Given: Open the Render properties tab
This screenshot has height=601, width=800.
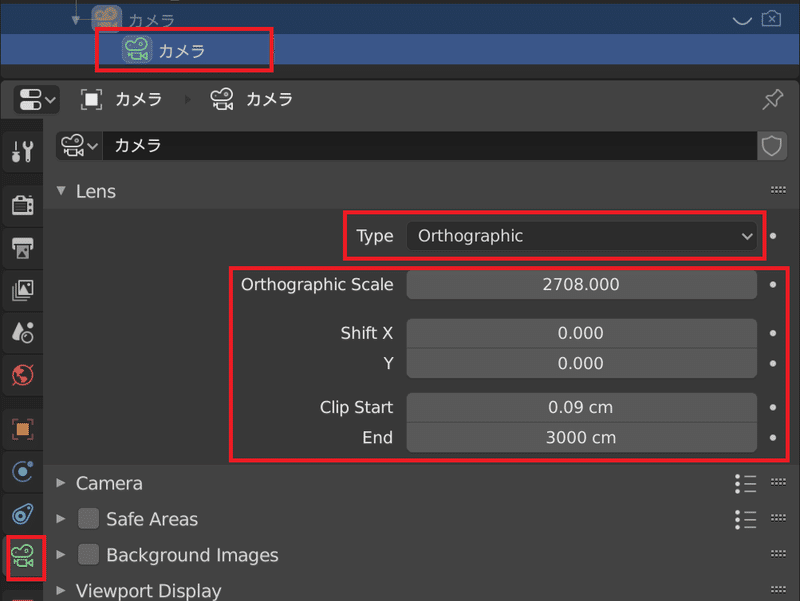Looking at the screenshot, I should 22,205.
